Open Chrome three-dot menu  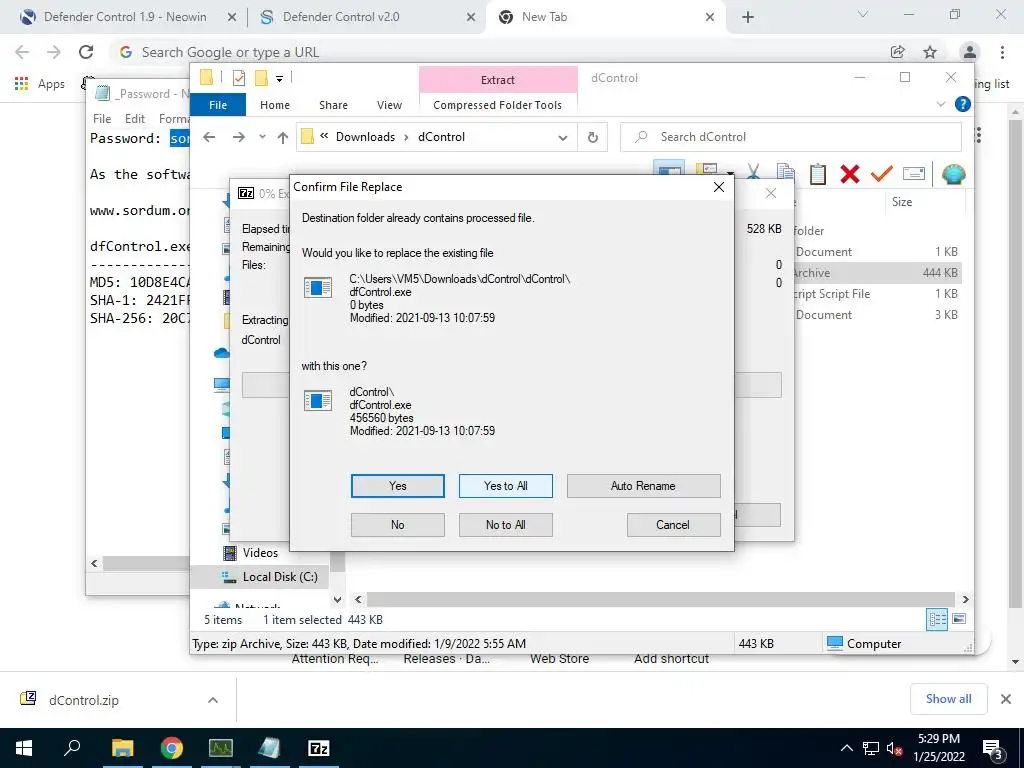tap(1002, 52)
